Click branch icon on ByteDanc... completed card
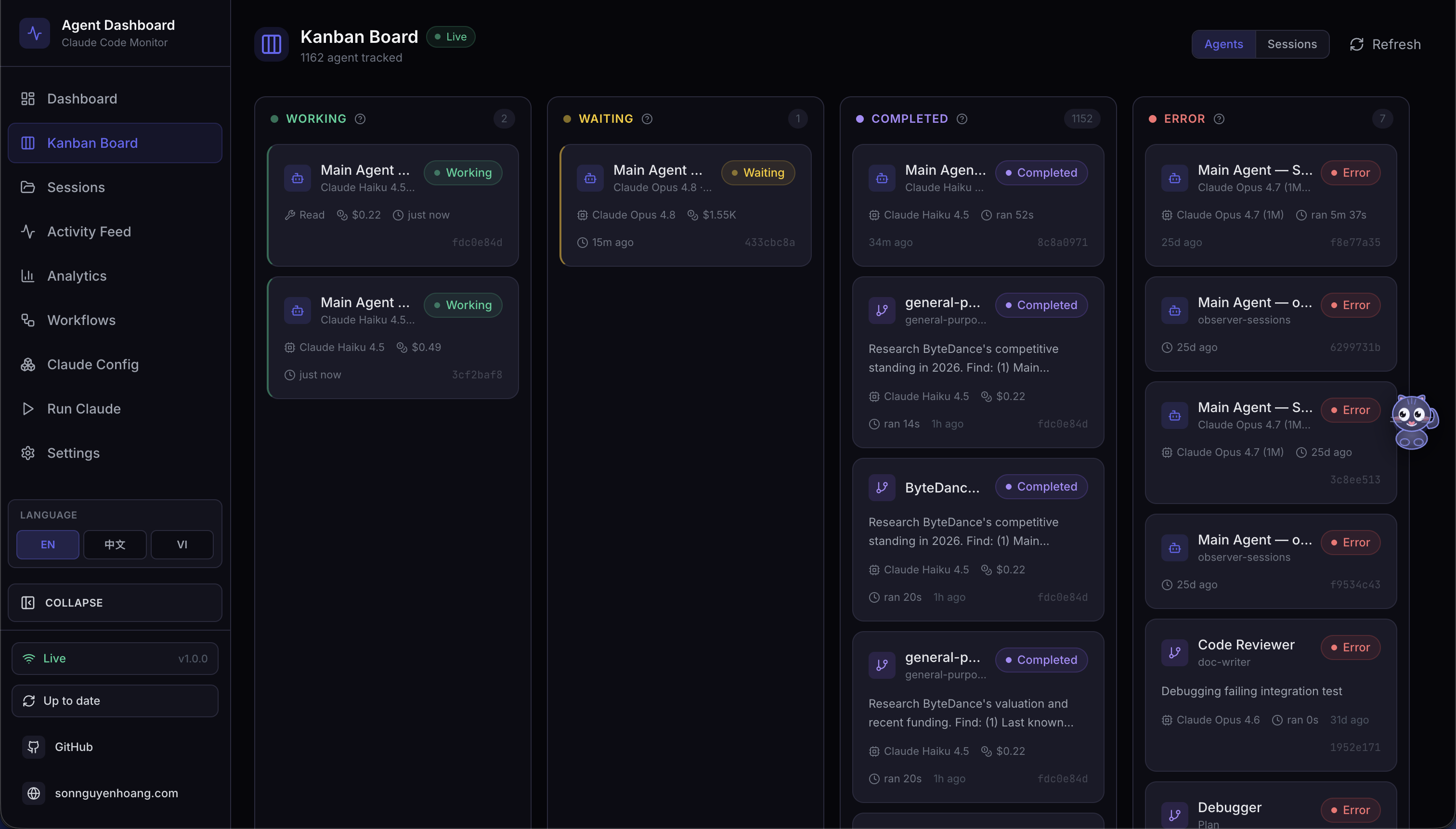The width and height of the screenshot is (1456, 829). (x=882, y=487)
